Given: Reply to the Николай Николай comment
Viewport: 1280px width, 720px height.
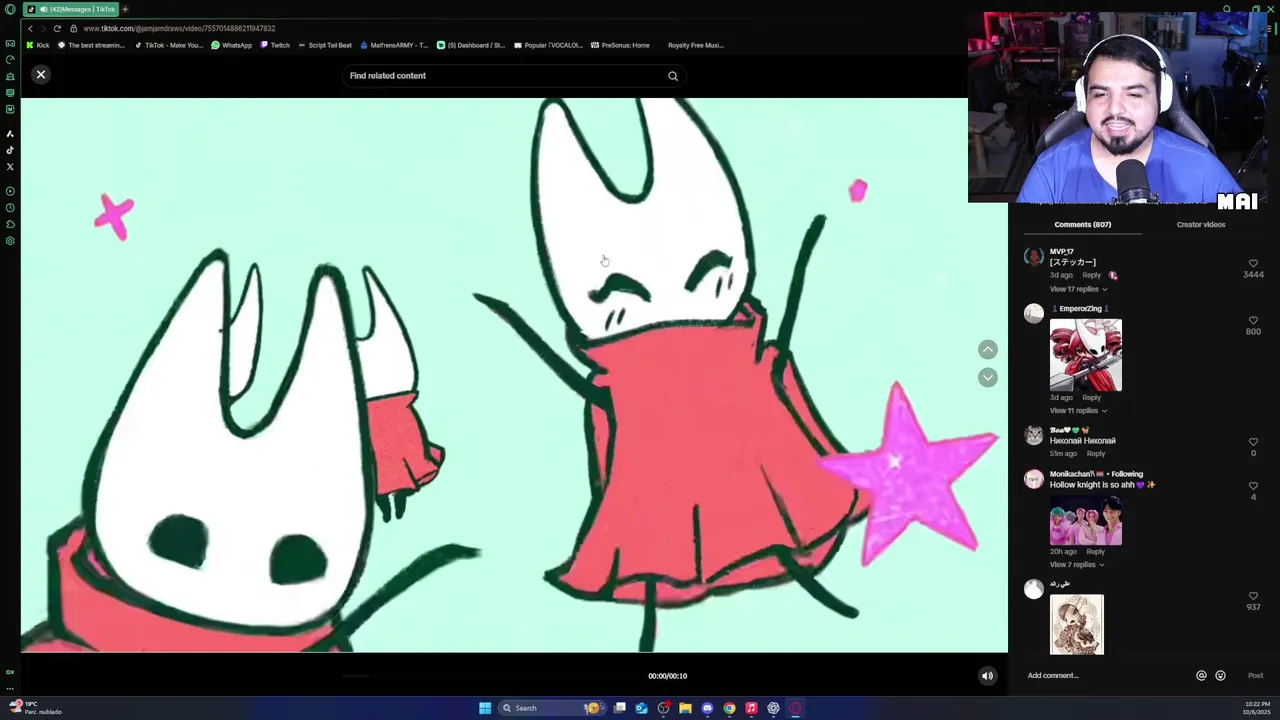Looking at the screenshot, I should 1096,454.
